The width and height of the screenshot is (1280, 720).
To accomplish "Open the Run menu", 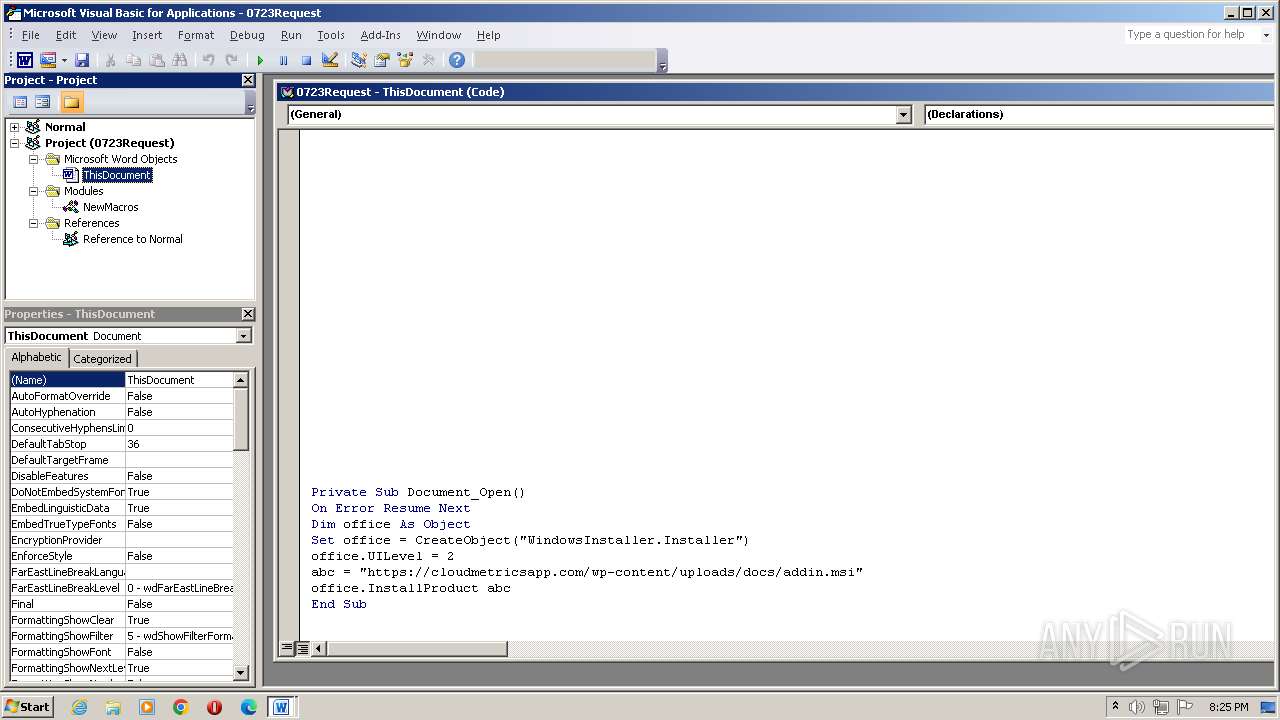I will point(291,35).
